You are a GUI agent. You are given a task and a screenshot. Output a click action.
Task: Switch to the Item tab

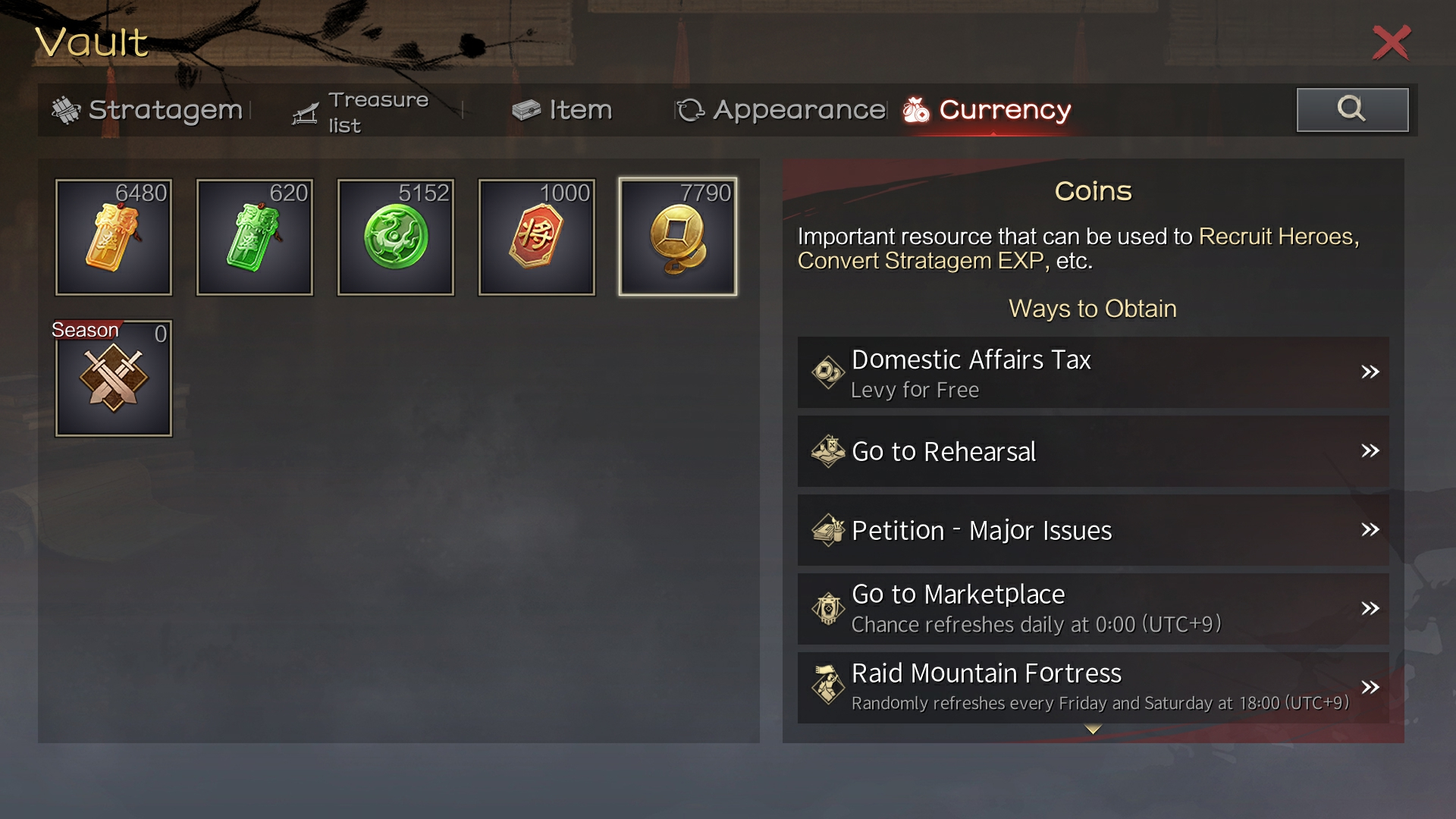562,110
